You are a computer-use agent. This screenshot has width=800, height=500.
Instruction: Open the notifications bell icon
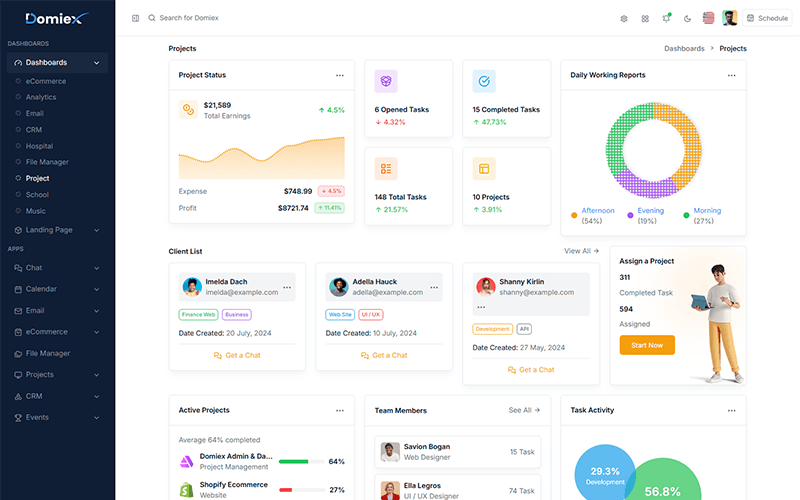tap(666, 18)
